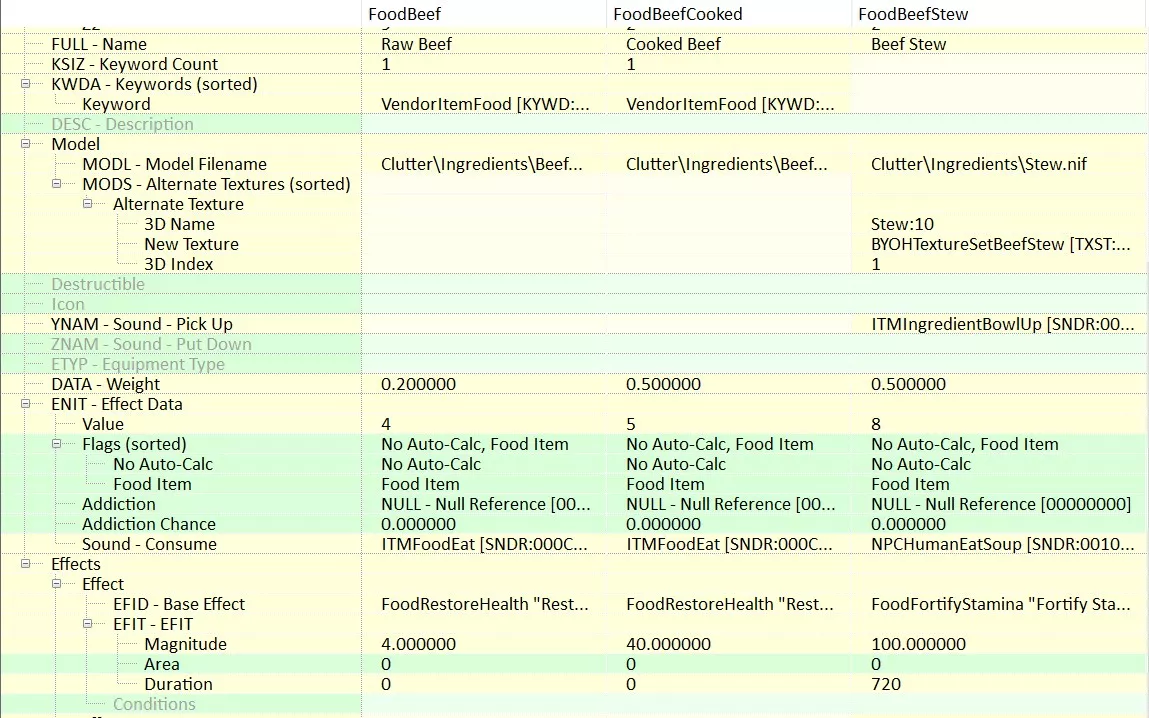The image size is (1149, 718).
Task: Collapse the Model tree node
Action: [x=26, y=144]
